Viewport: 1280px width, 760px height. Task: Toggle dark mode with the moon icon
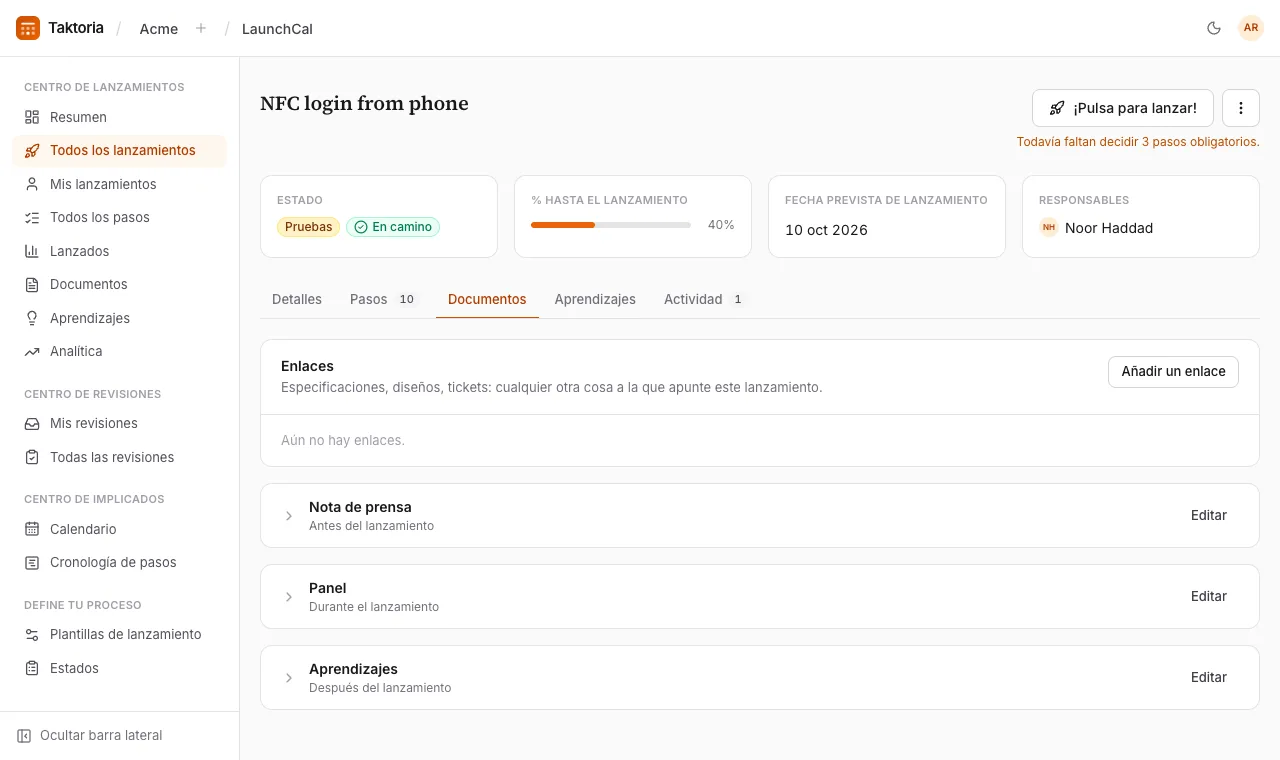tap(1214, 28)
